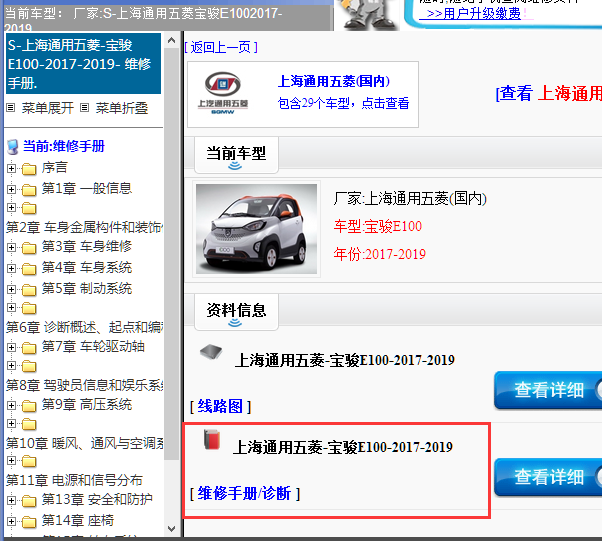Click folder icon above 第6章 诊断概述
The image size is (602, 541).
tap(29, 308)
